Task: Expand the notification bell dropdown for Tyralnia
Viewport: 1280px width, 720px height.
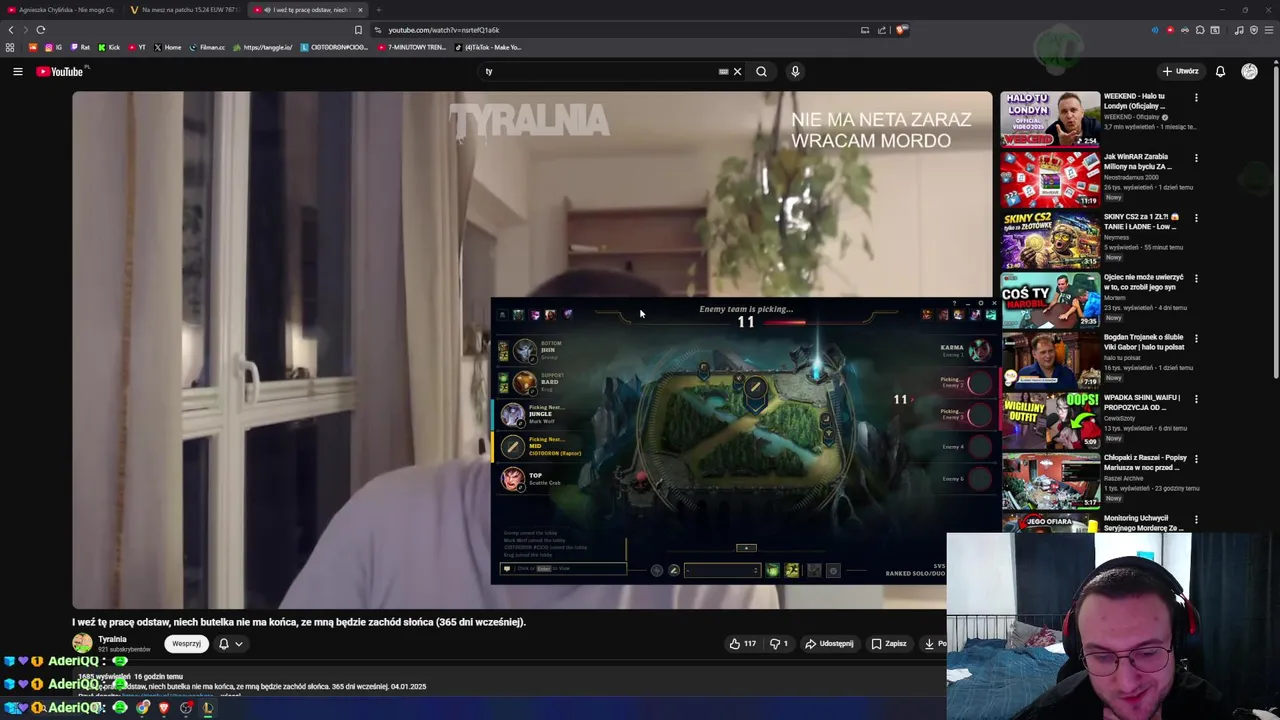Action: (231, 644)
